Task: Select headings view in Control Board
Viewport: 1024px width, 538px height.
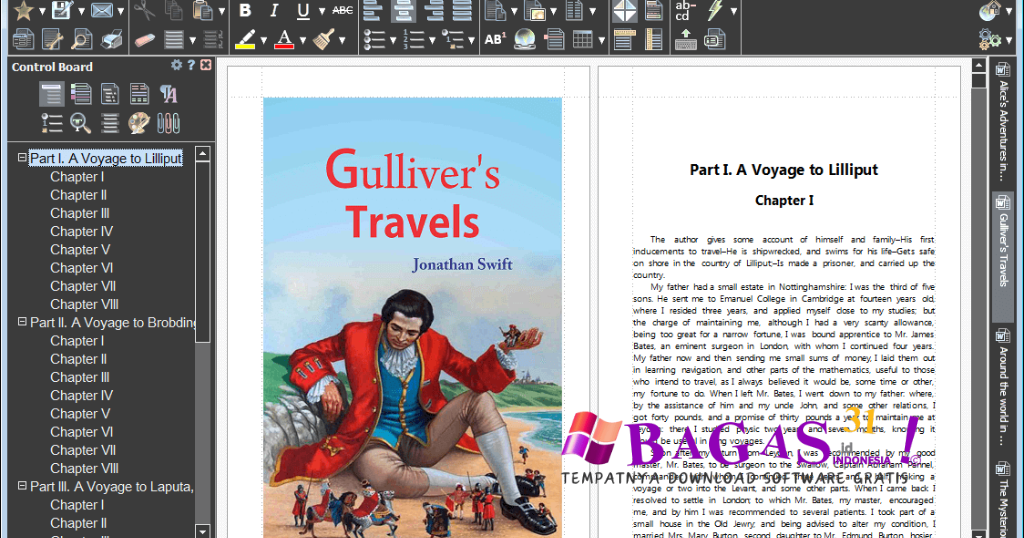Action: pos(52,94)
